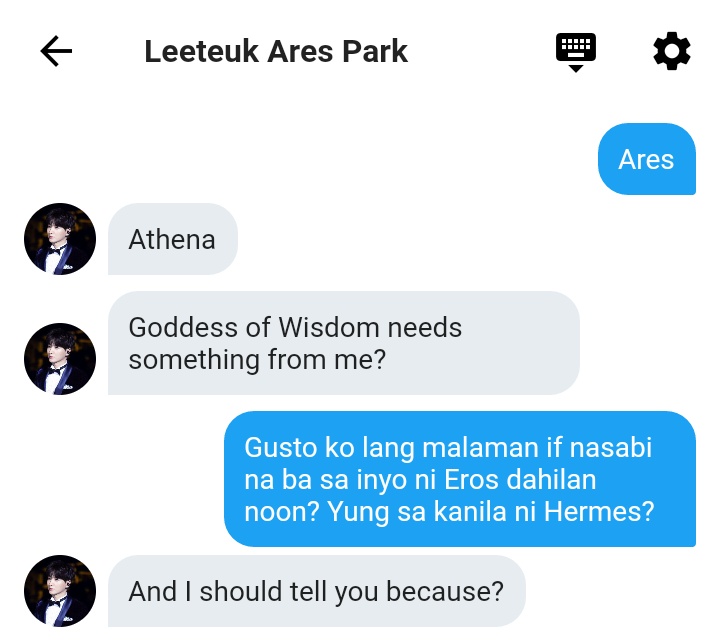Select the blue "Gusto ko lang malaman" message
The image size is (719, 640).
(460, 479)
